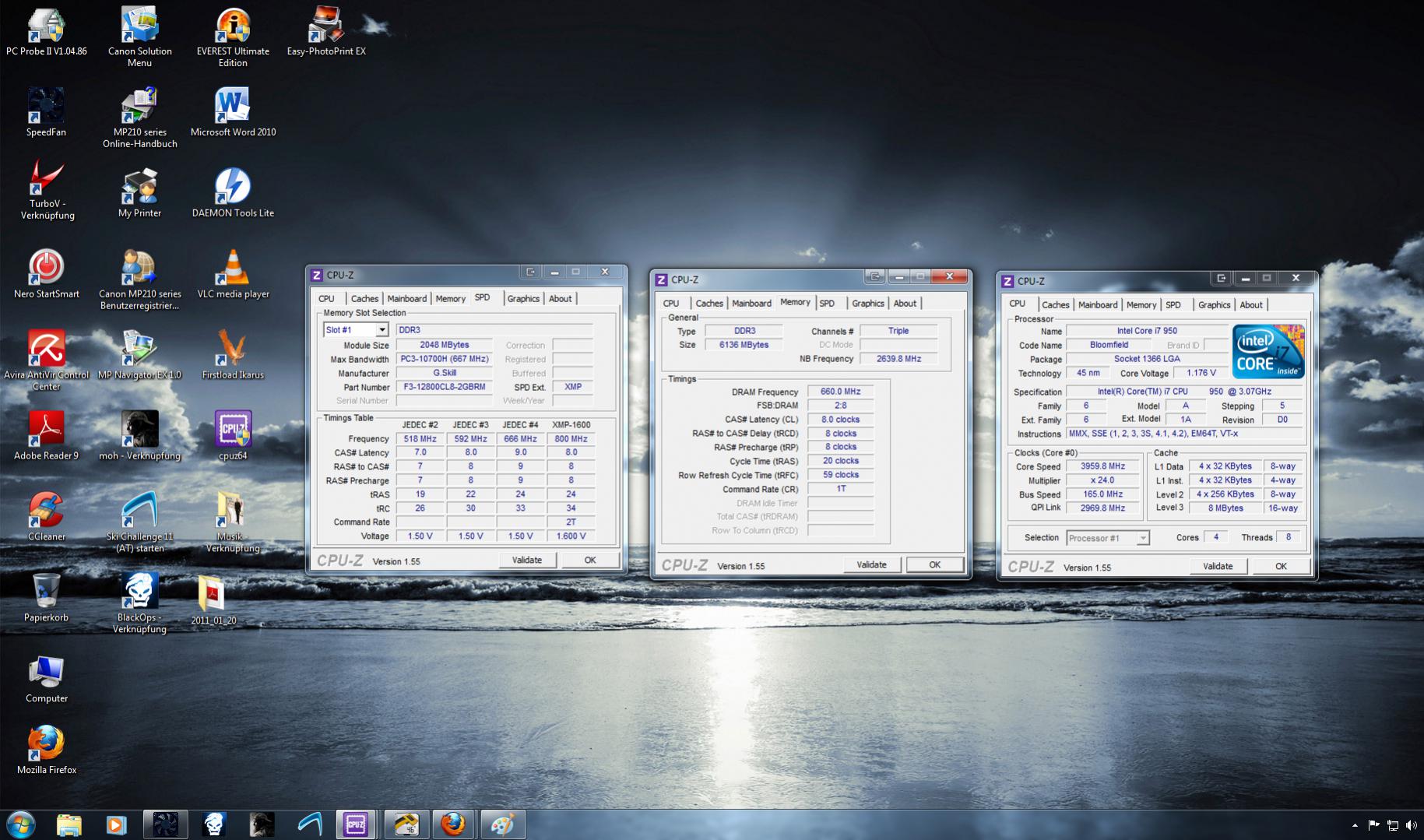Open CCleaner desktop shortcut
The height and width of the screenshot is (840, 1424).
coord(47,517)
